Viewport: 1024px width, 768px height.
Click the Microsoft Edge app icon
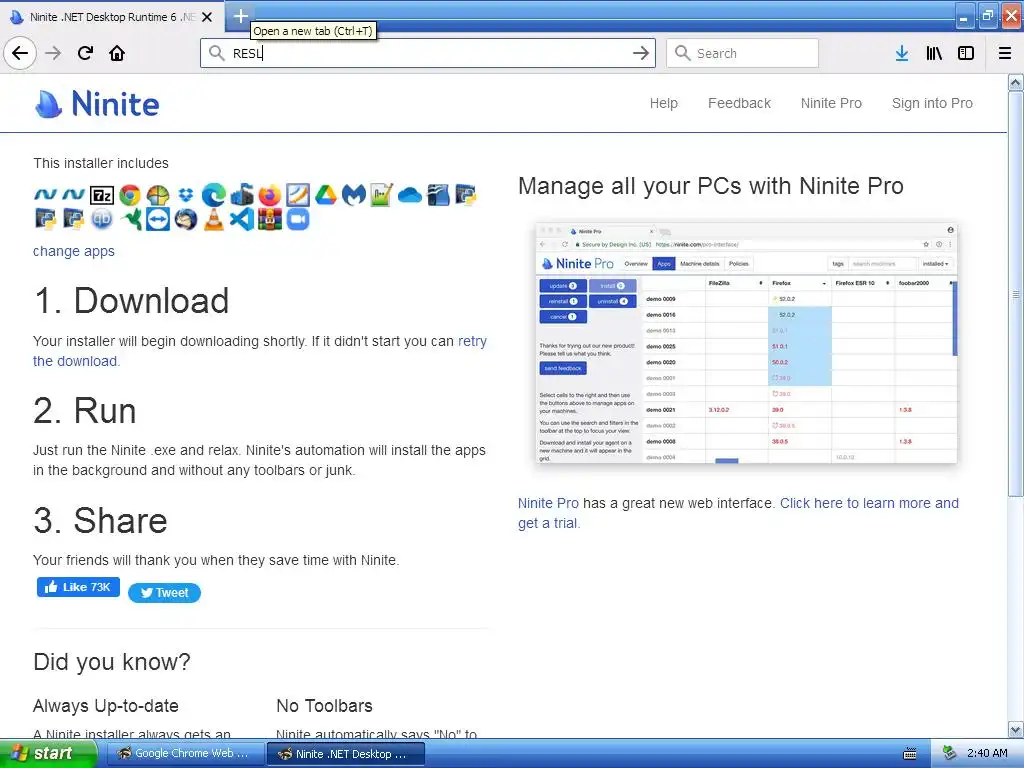214,195
